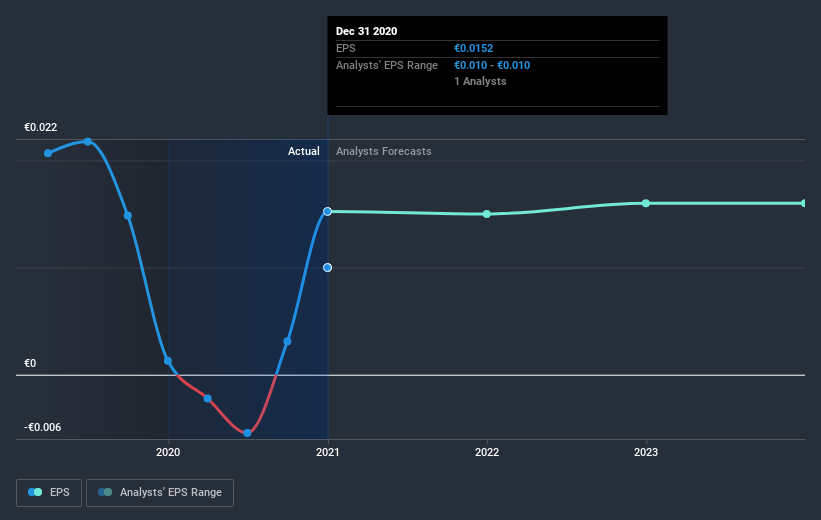
Task: Click the lowest negative EPS data point
Action: click(x=247, y=433)
